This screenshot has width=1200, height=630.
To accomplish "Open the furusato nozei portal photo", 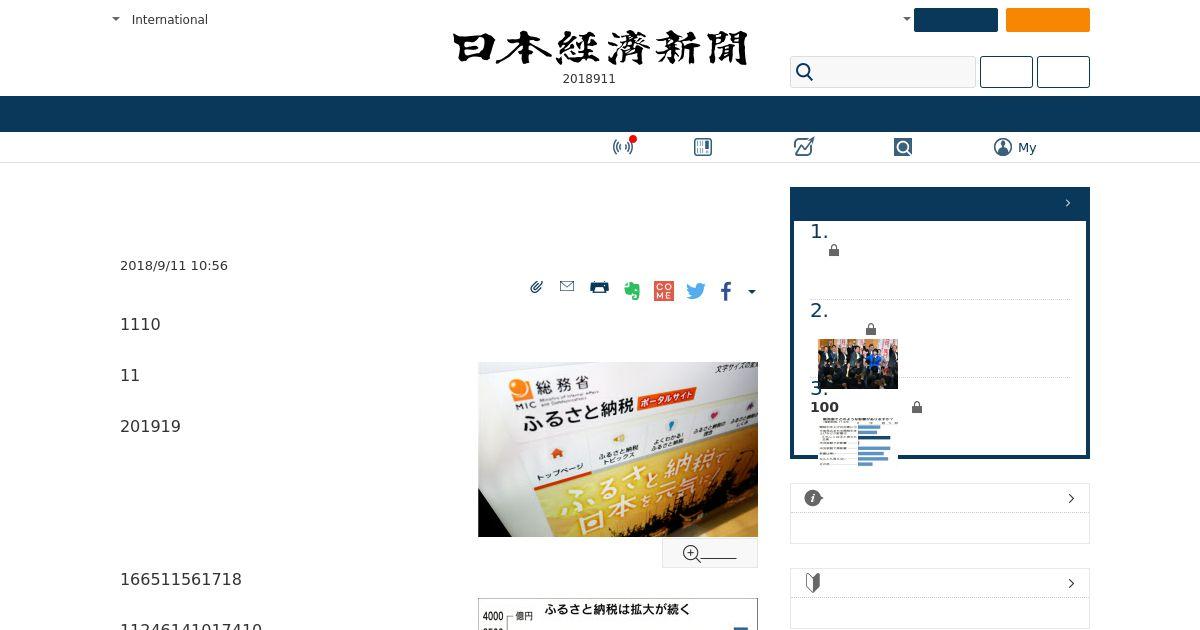I will (618, 449).
